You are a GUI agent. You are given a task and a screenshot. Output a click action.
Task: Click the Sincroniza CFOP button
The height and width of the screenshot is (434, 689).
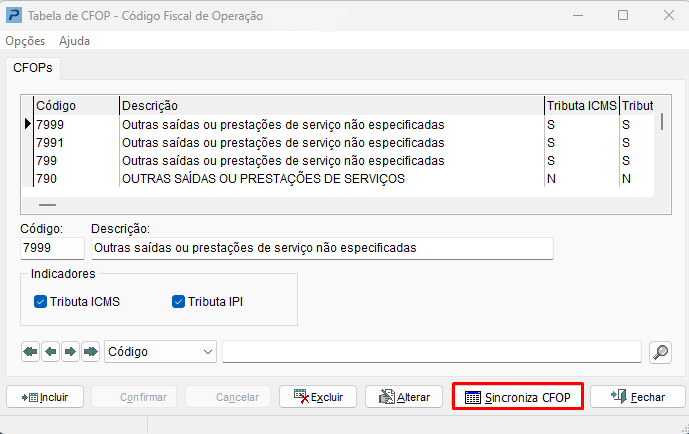click(517, 397)
